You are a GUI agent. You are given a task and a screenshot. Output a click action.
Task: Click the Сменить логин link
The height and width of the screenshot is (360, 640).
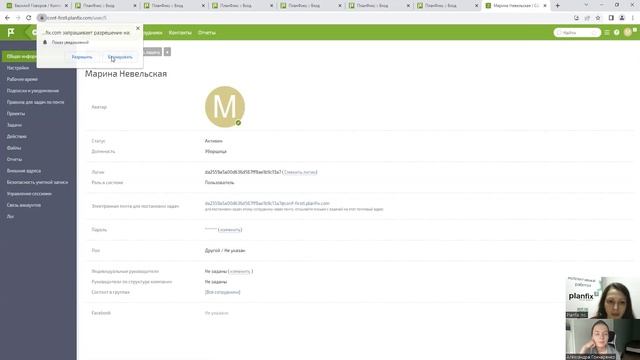(x=300, y=172)
